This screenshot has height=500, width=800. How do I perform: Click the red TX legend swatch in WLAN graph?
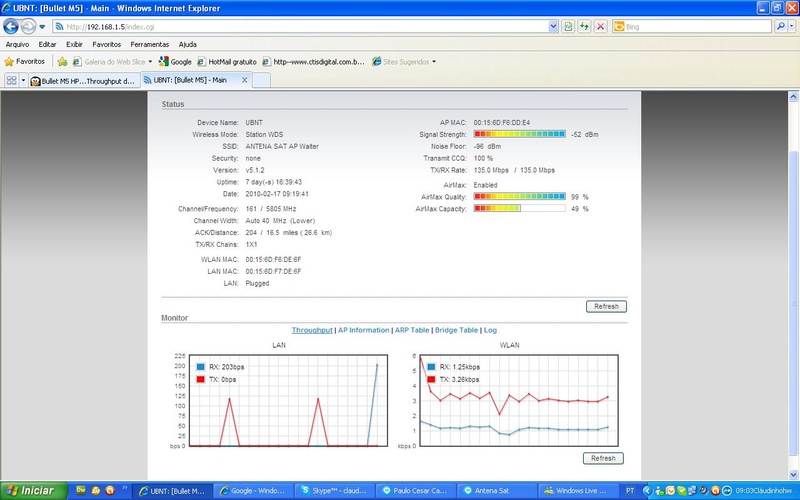tap(431, 379)
